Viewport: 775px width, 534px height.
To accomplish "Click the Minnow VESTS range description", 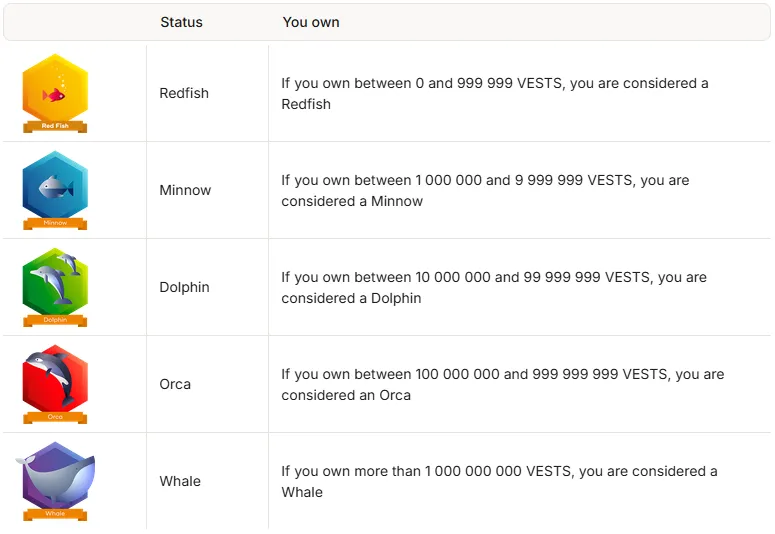I will 485,190.
